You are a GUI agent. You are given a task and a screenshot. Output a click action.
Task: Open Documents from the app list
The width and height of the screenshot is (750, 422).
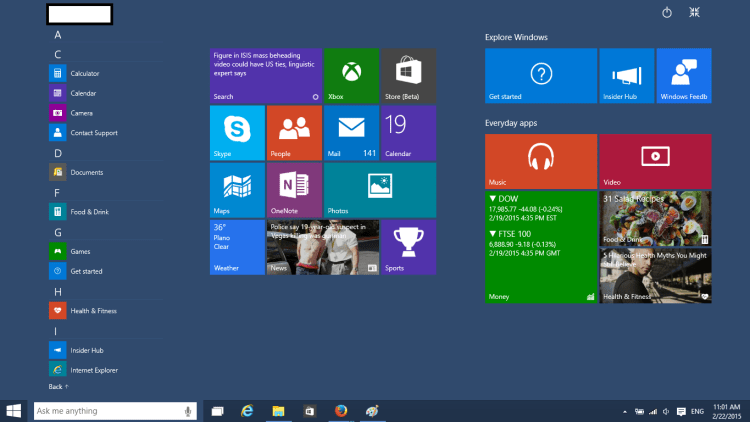[105, 172]
